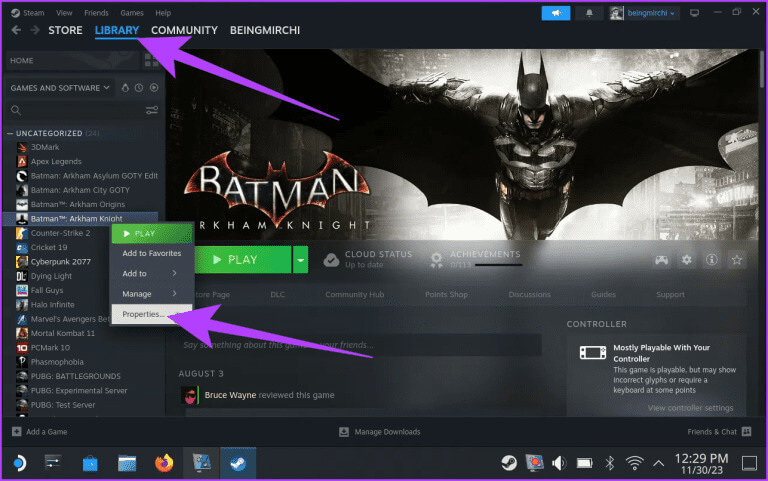The image size is (768, 481).
Task: Expand the Add to submenu
Action: coord(152,273)
